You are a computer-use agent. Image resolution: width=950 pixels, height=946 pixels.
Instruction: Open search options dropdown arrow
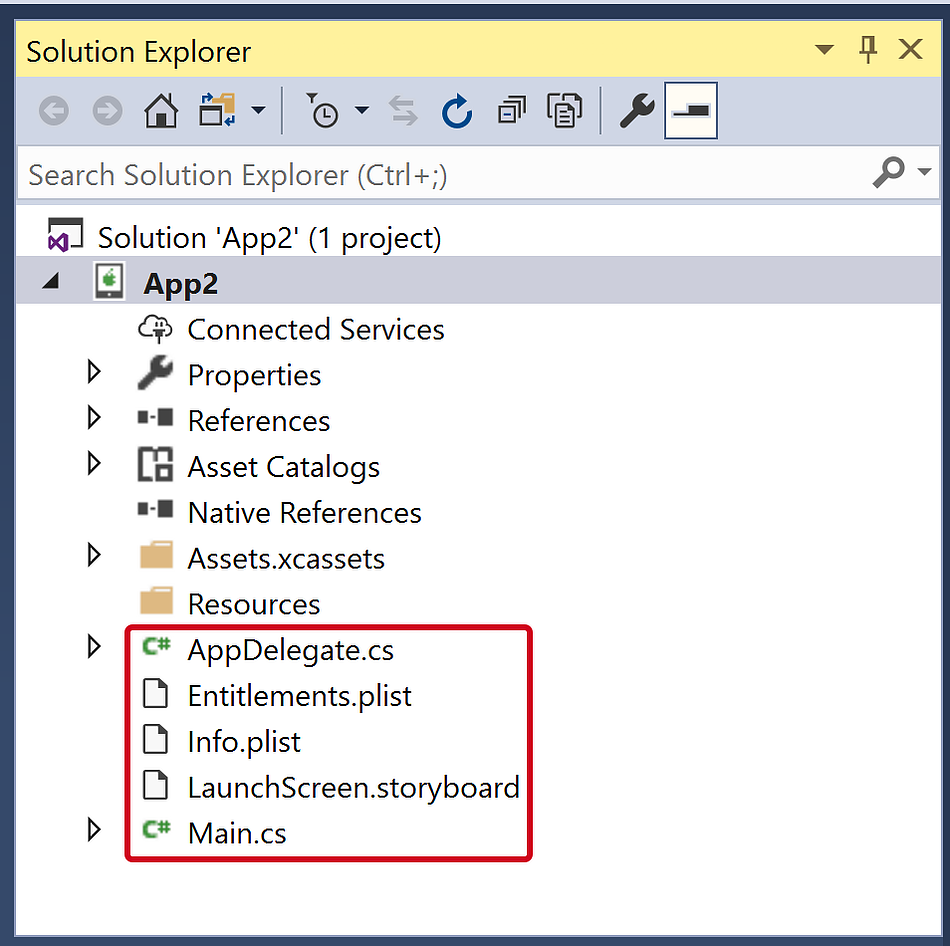[924, 172]
